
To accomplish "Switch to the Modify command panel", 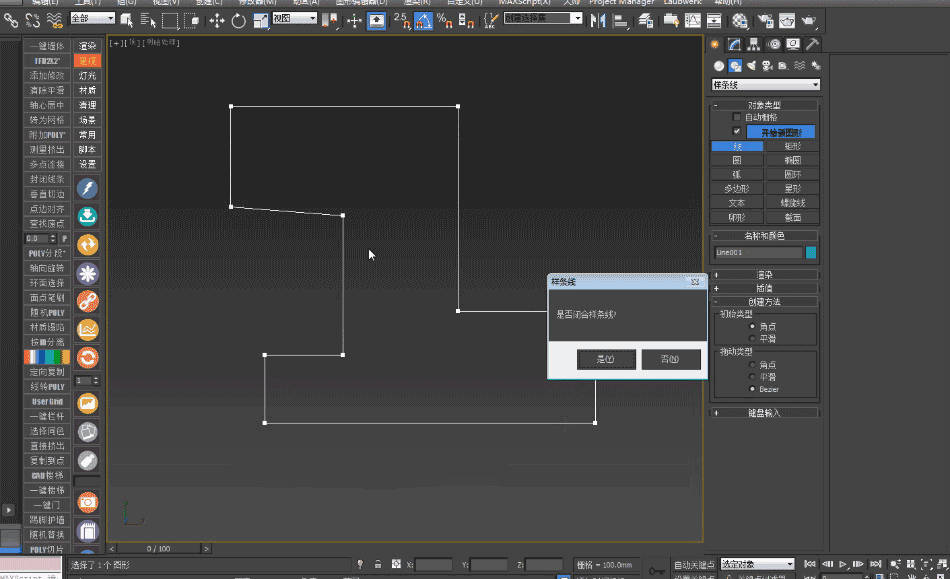I will click(x=733, y=45).
